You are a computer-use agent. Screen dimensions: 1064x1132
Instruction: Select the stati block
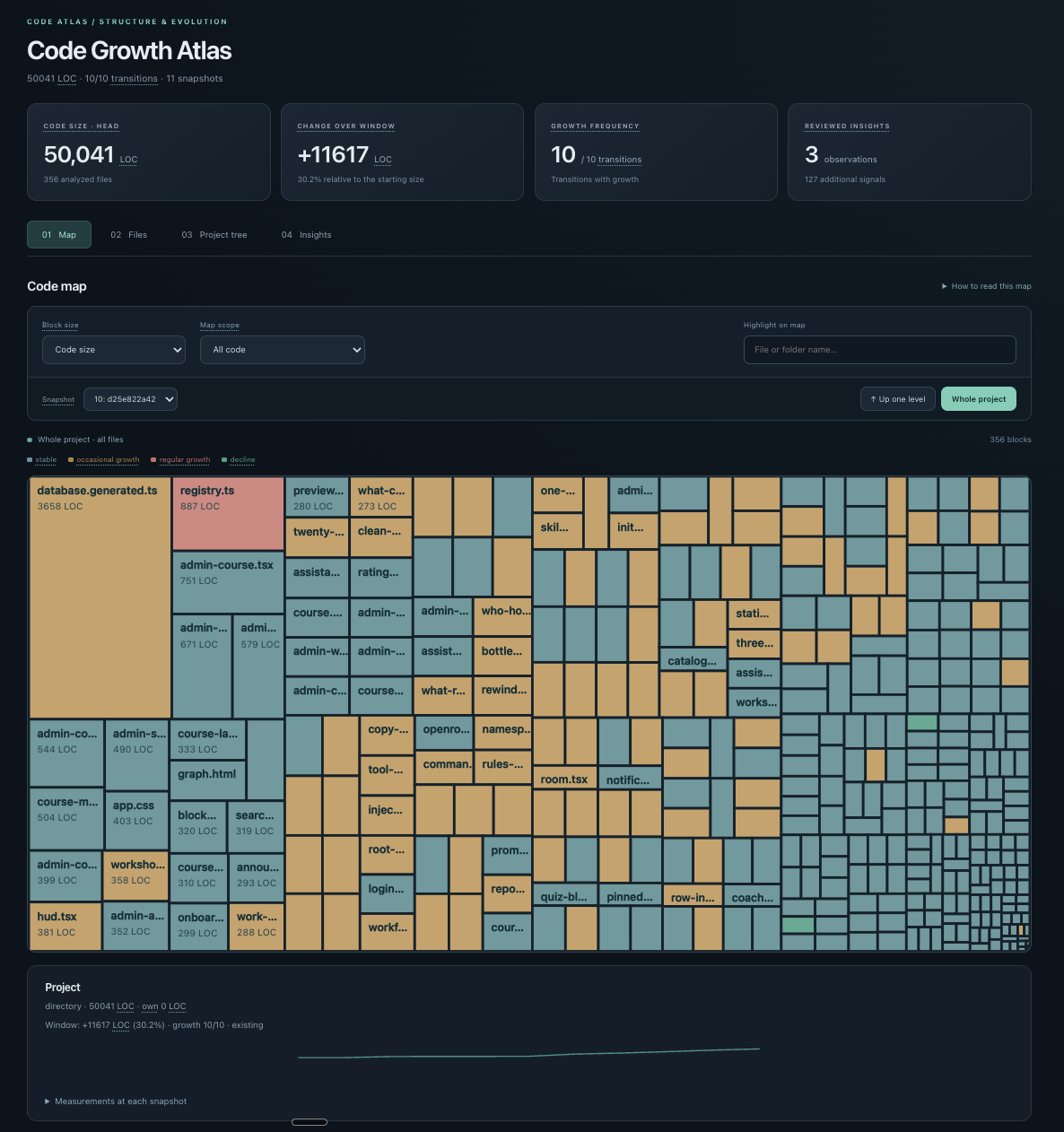tap(754, 614)
